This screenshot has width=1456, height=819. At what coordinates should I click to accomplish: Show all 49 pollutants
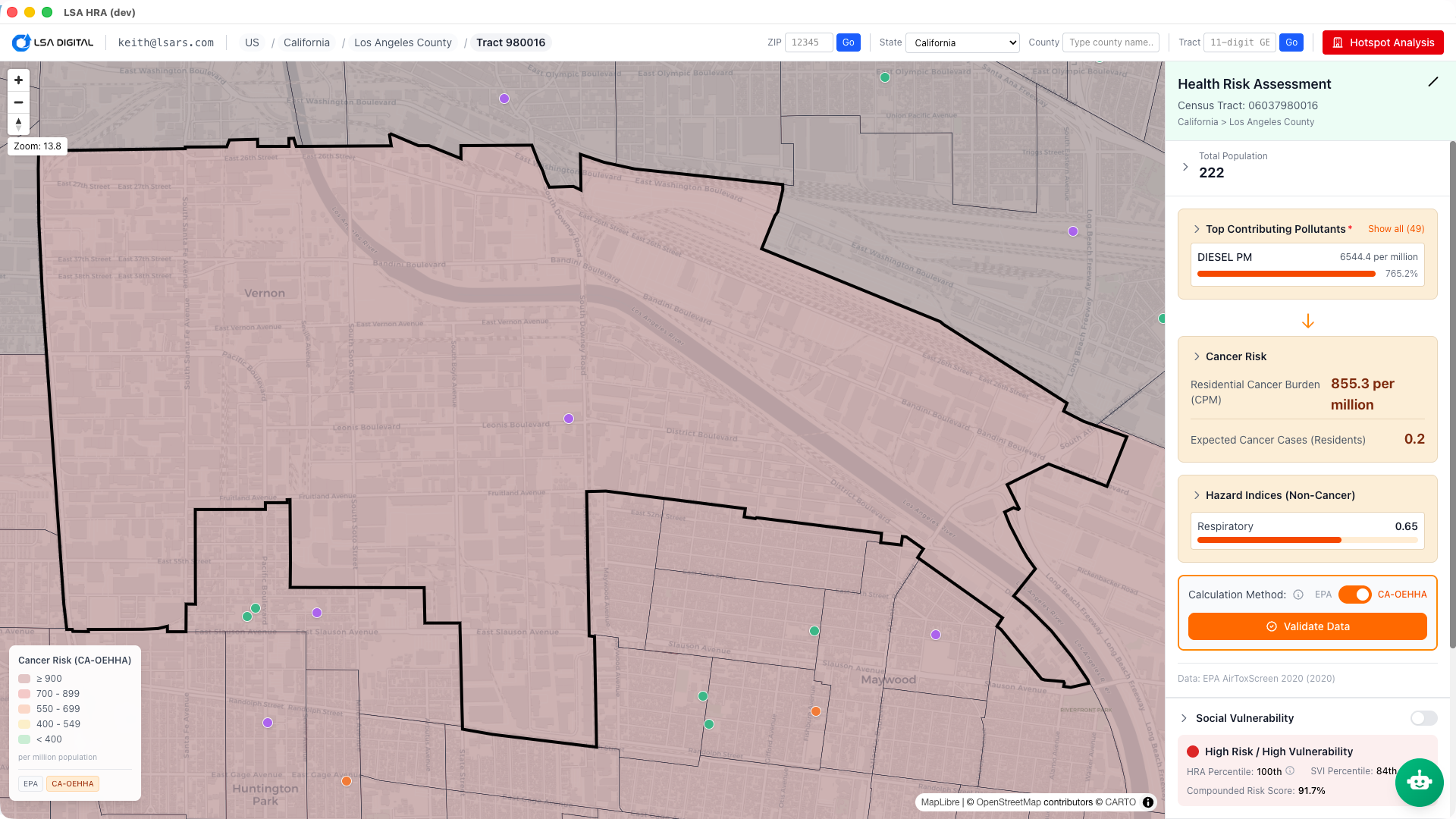pos(1396,229)
